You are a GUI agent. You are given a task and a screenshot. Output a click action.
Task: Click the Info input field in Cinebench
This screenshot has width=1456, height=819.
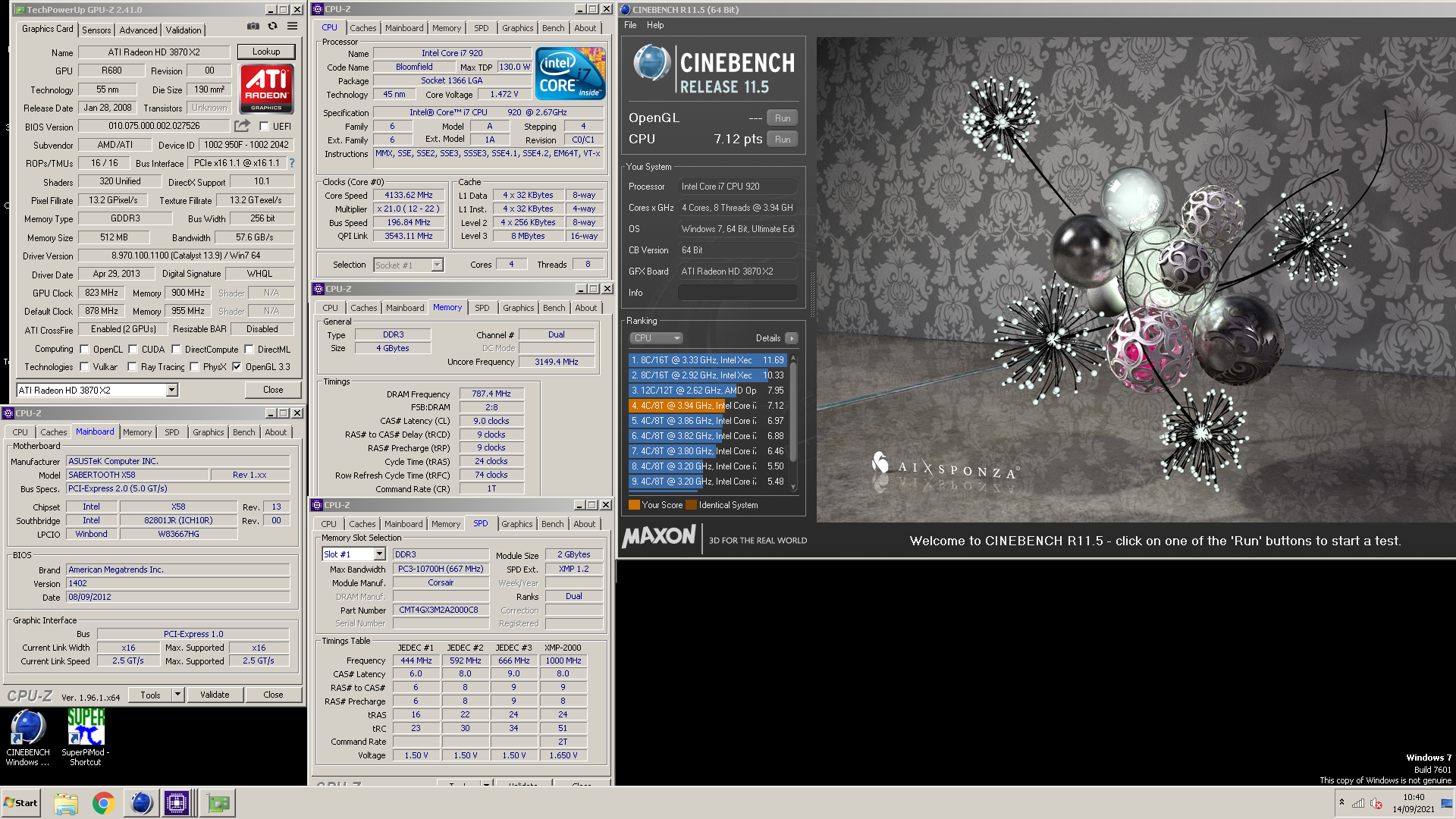point(737,293)
